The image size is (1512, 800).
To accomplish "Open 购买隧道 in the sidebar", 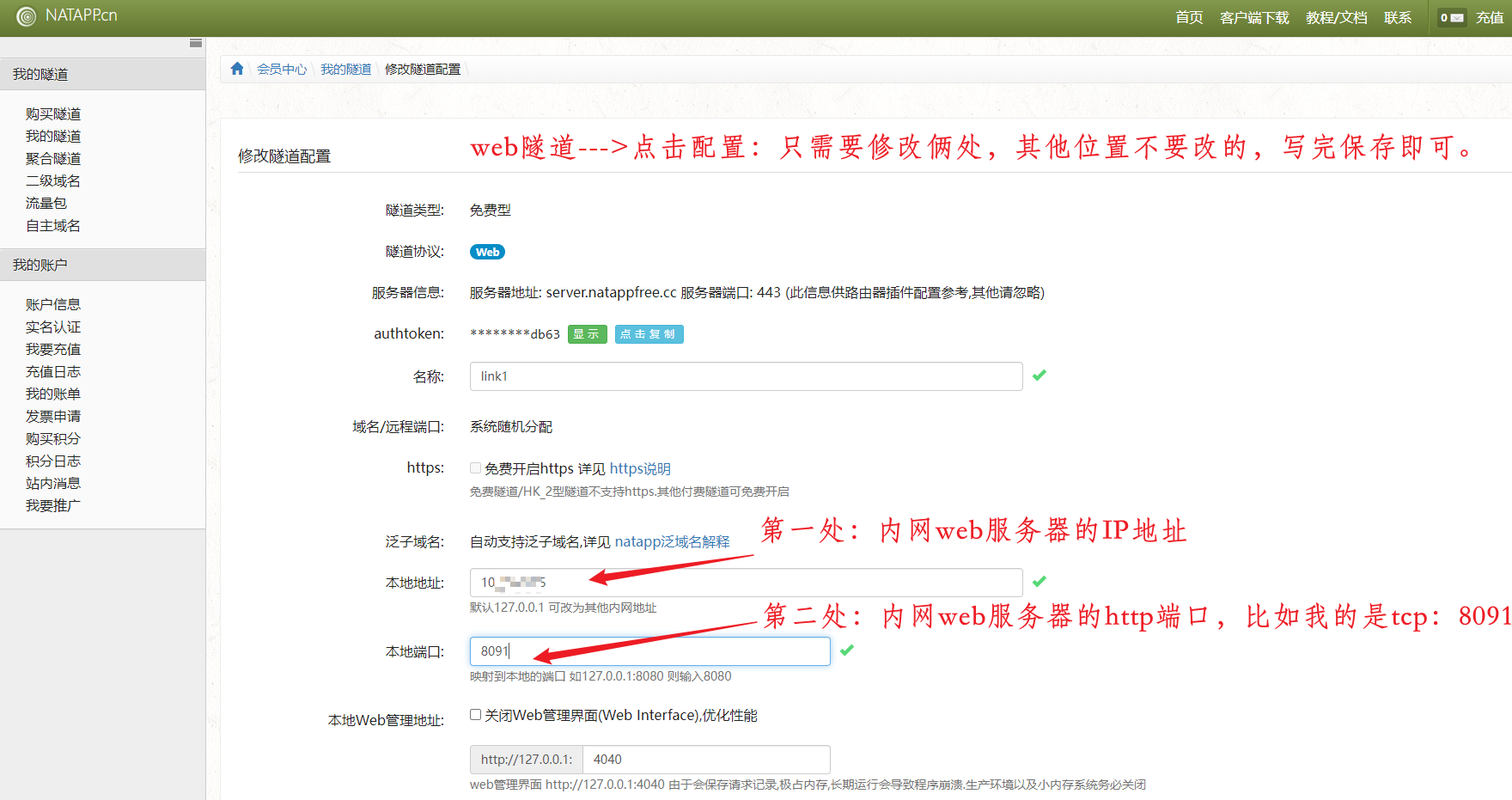I will [53, 113].
